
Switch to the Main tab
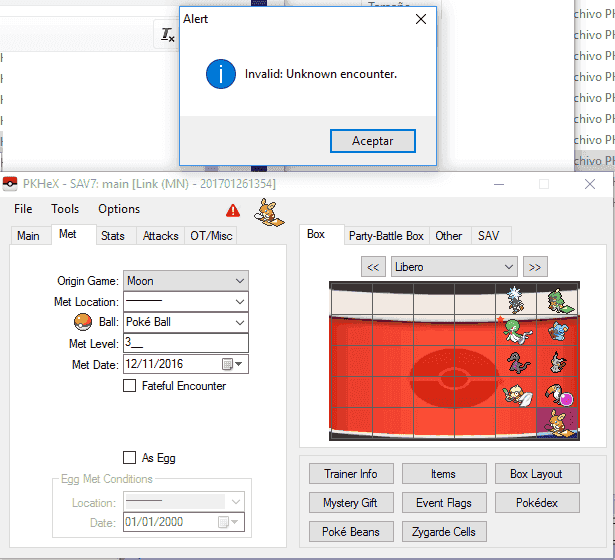(x=28, y=236)
